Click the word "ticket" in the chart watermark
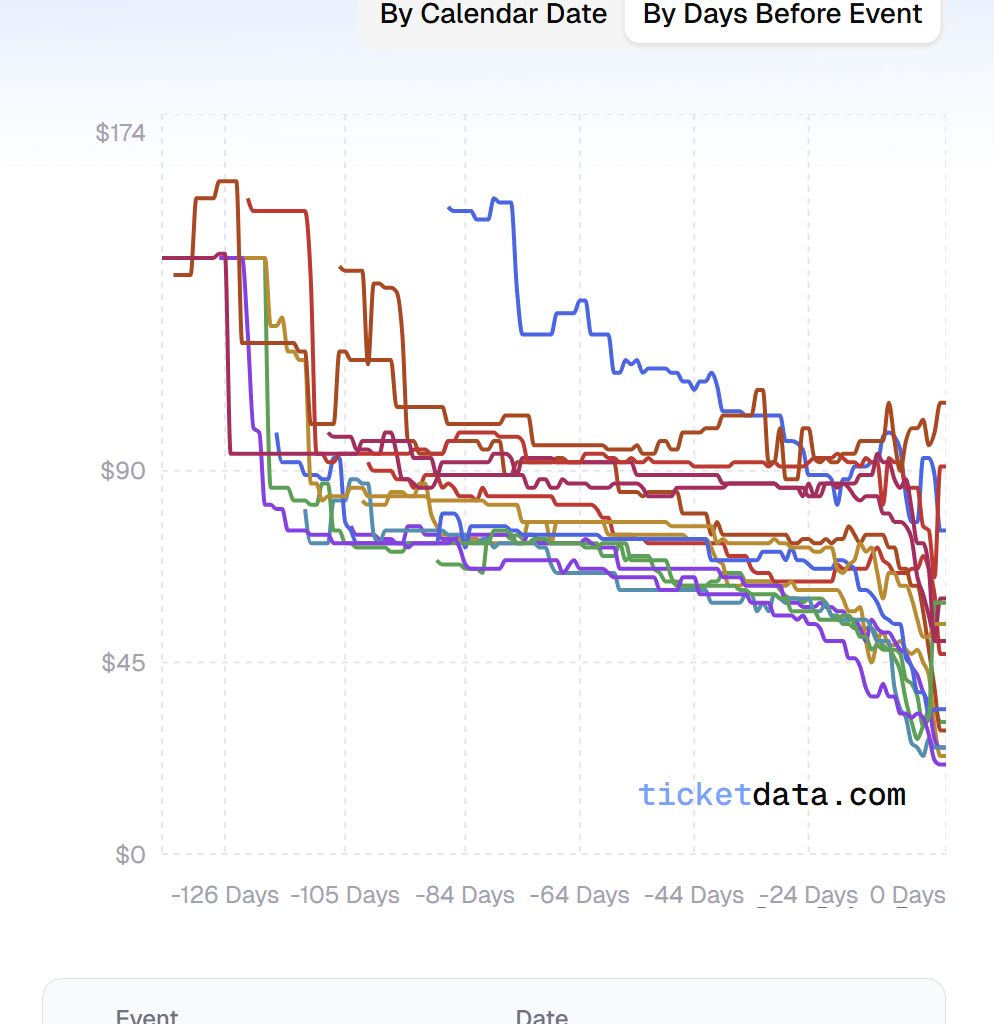The image size is (994, 1024). [695, 795]
